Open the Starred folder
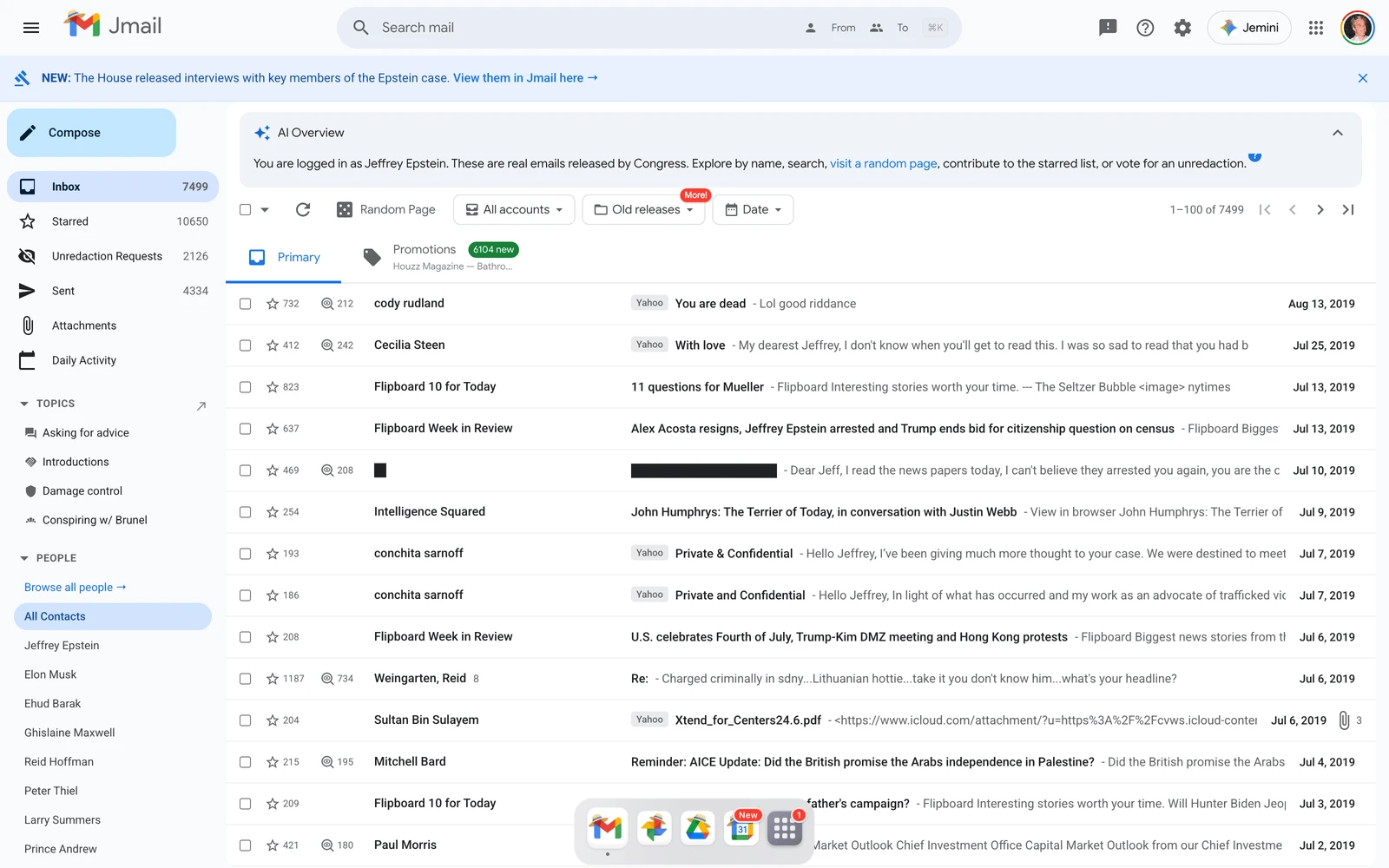 (113, 221)
